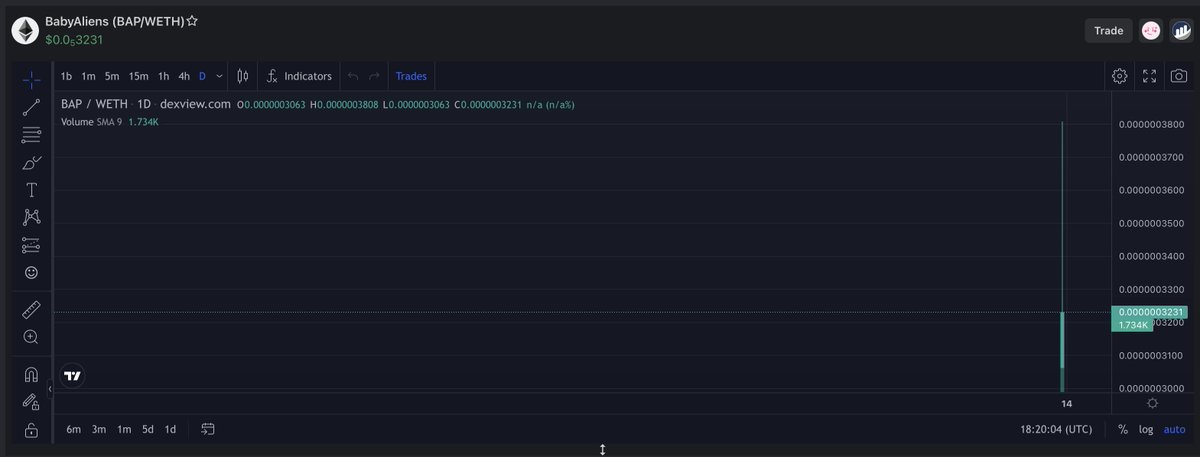Open the chart patterns tool
The height and width of the screenshot is (457, 1200).
click(x=31, y=217)
